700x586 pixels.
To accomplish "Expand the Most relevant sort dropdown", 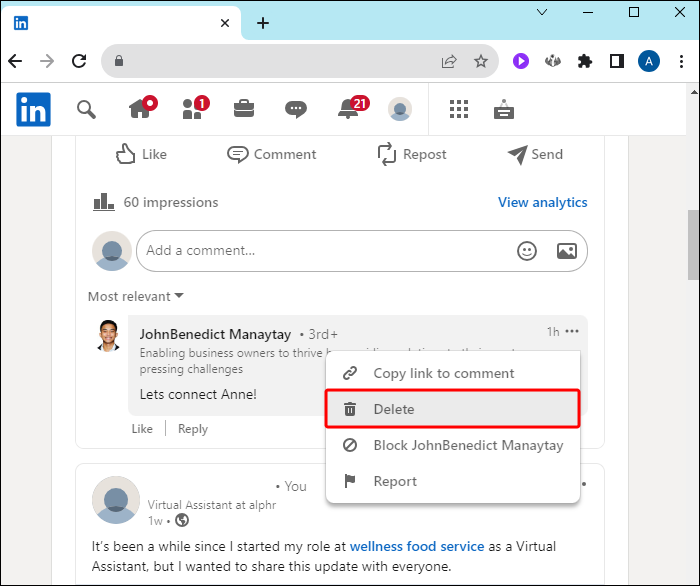I will pos(136,296).
